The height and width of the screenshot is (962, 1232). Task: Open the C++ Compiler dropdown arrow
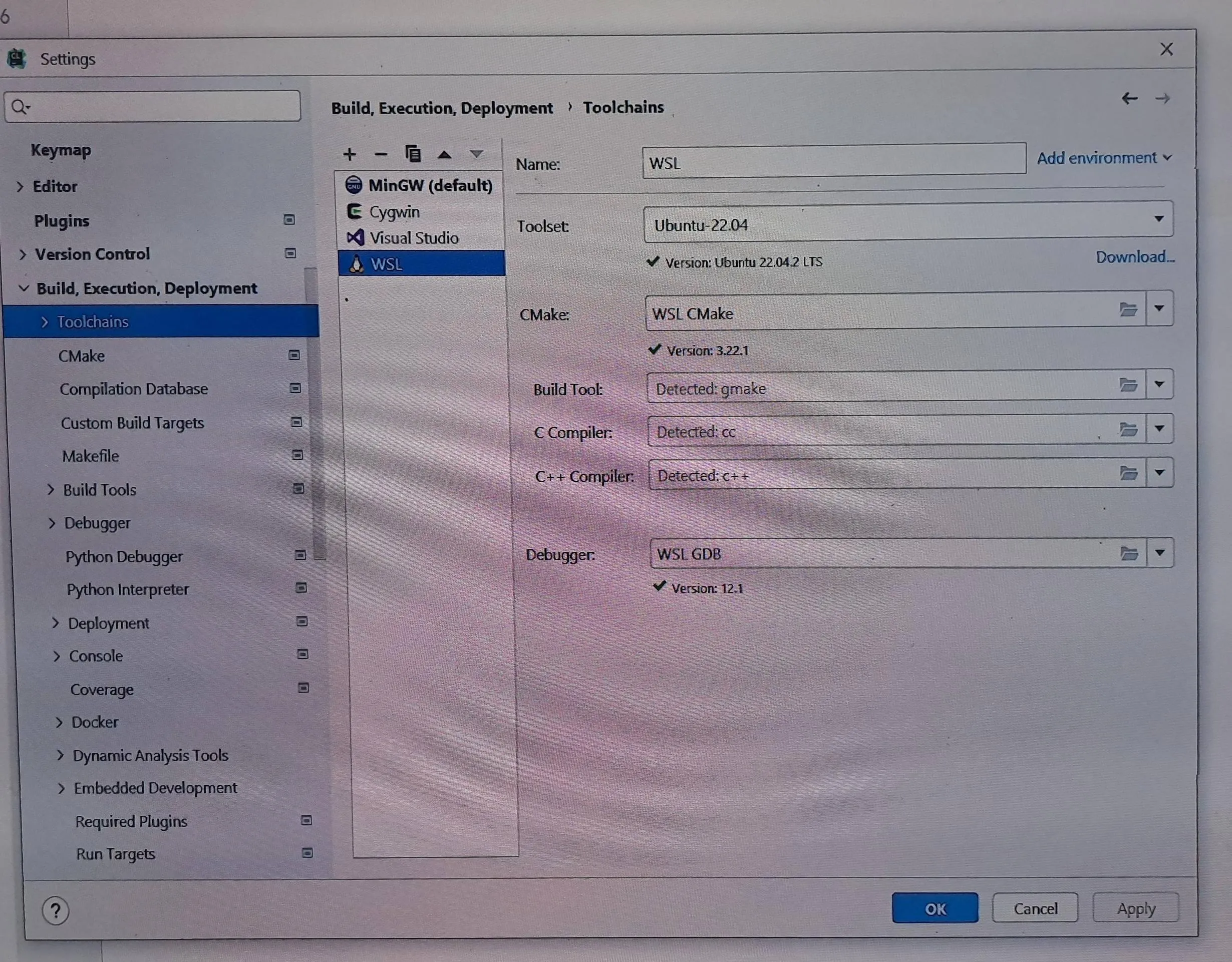click(x=1159, y=473)
